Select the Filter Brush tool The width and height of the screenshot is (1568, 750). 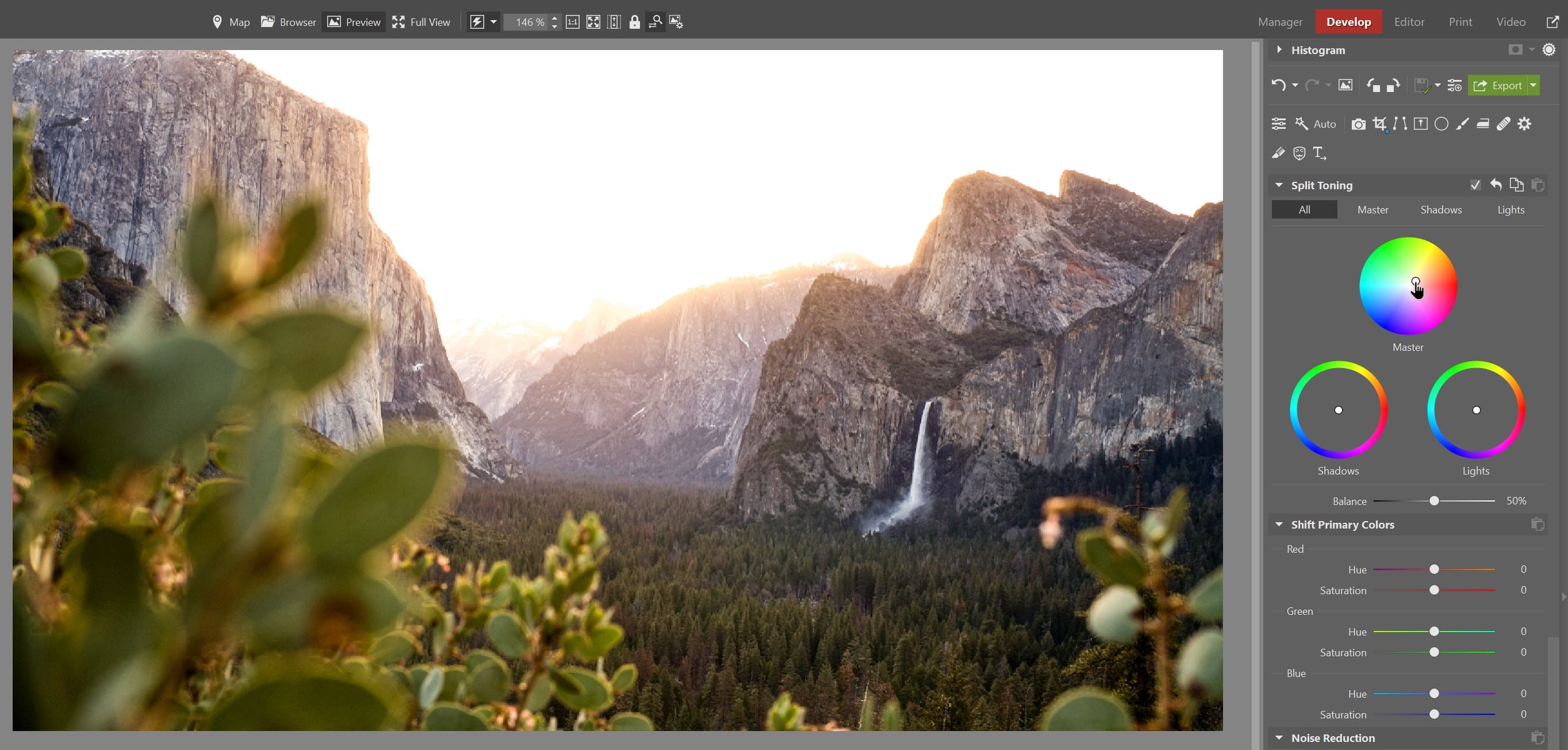click(1462, 124)
